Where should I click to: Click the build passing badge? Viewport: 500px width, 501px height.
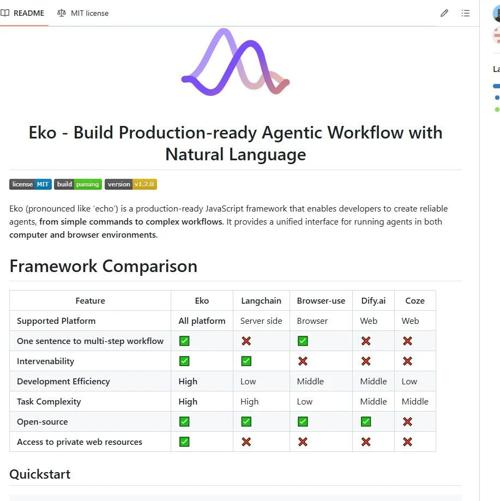coord(78,184)
